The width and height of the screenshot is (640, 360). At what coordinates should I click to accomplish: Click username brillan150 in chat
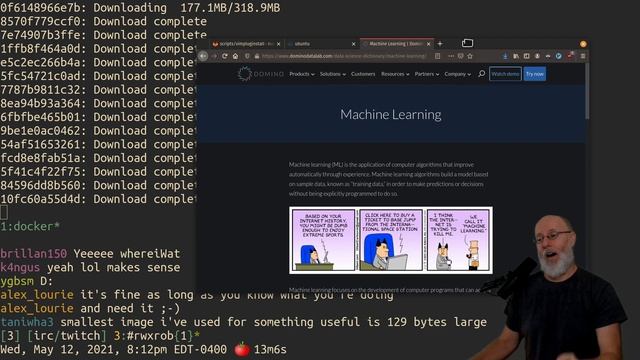coord(33,253)
